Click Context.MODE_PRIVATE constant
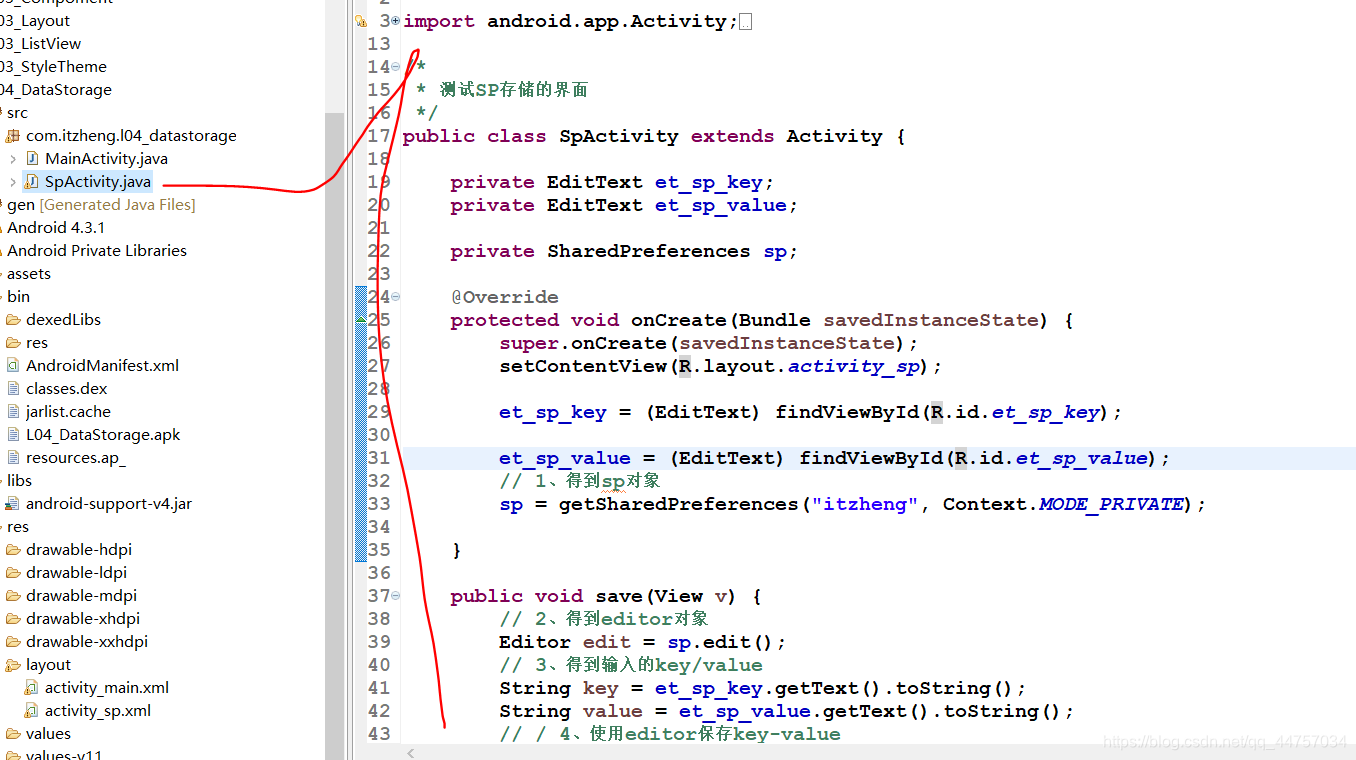The image size is (1356, 760). 1063,504
